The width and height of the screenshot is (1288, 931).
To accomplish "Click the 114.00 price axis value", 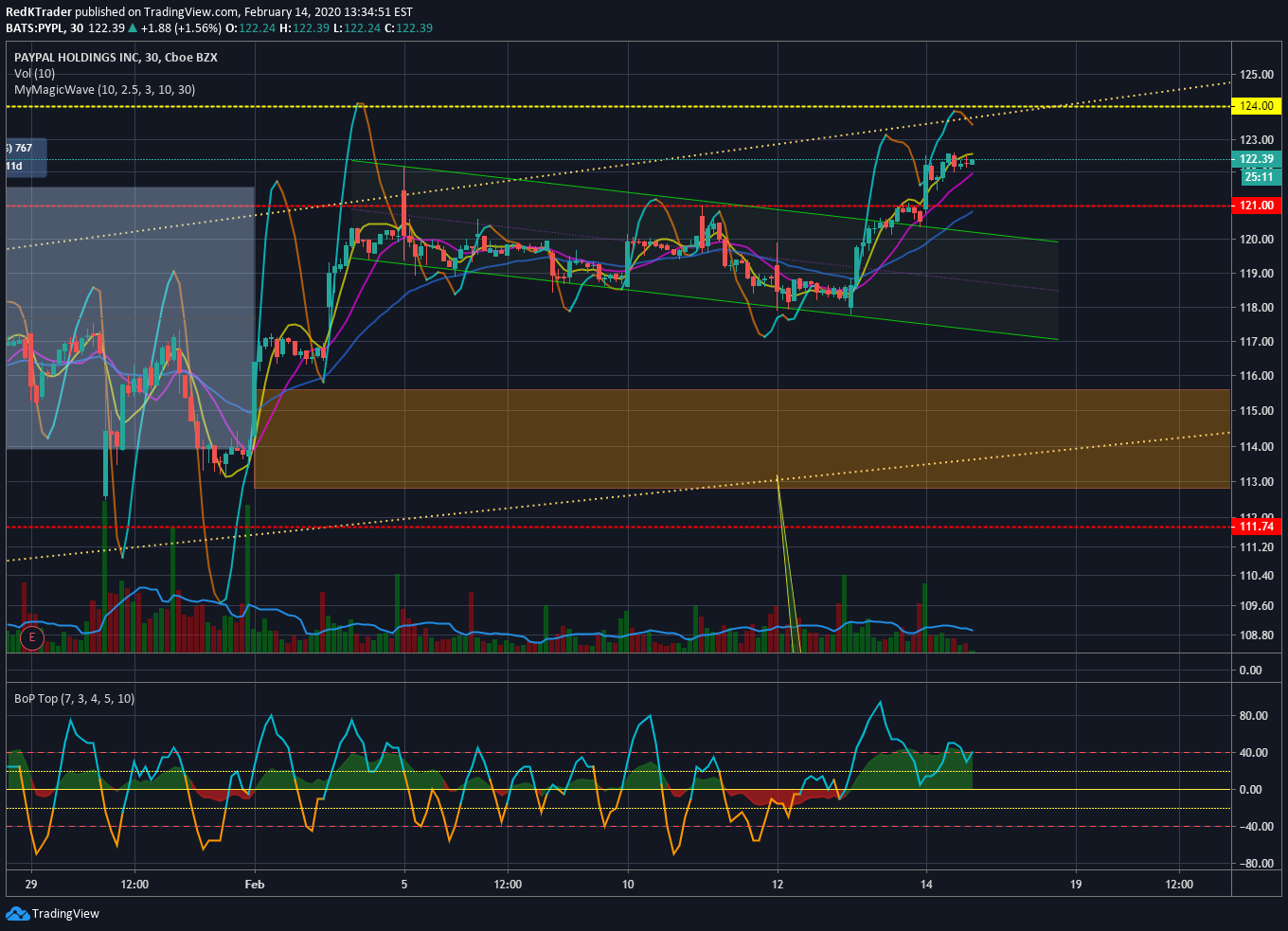I will [x=1256, y=447].
